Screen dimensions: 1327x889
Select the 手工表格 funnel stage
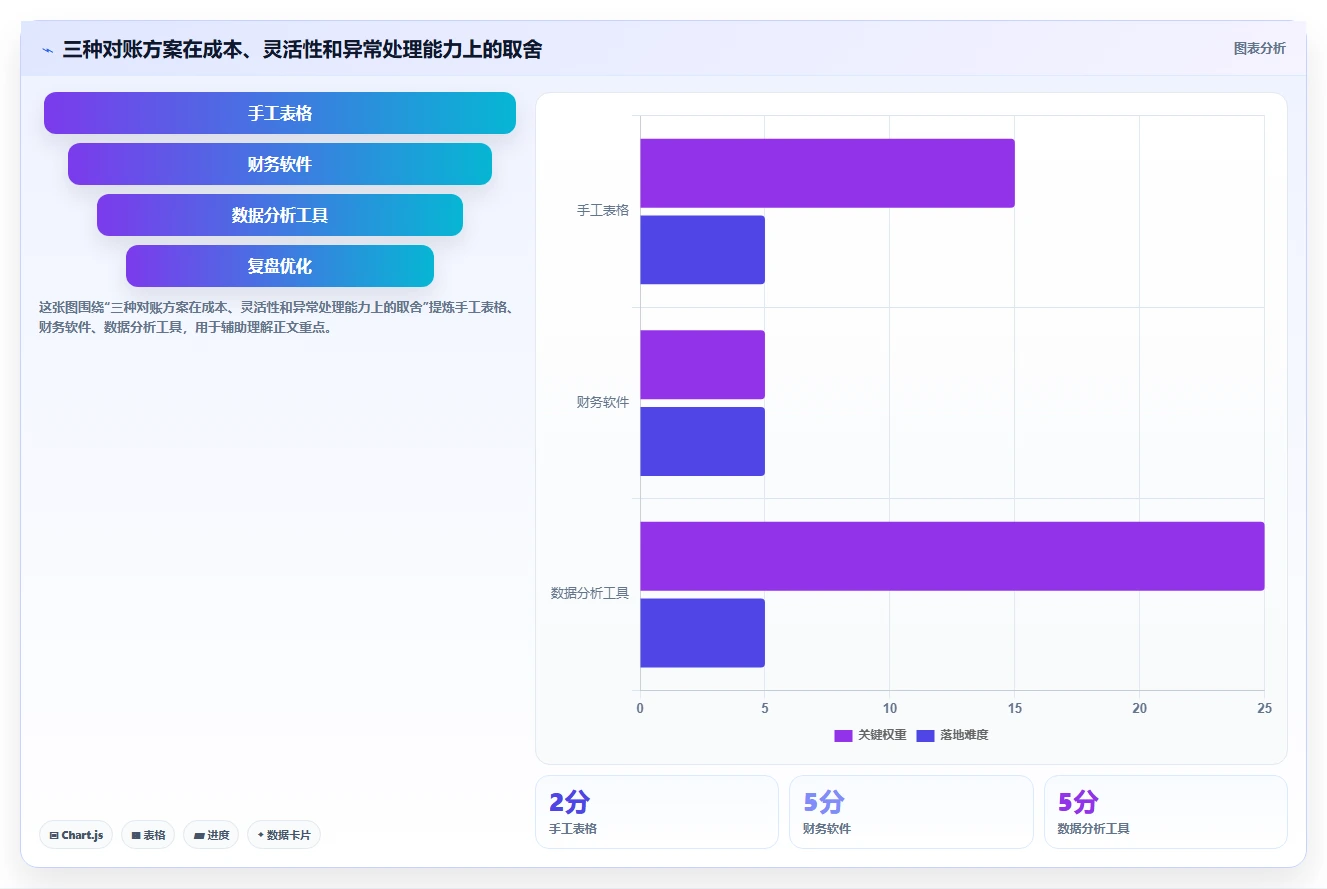tap(280, 113)
